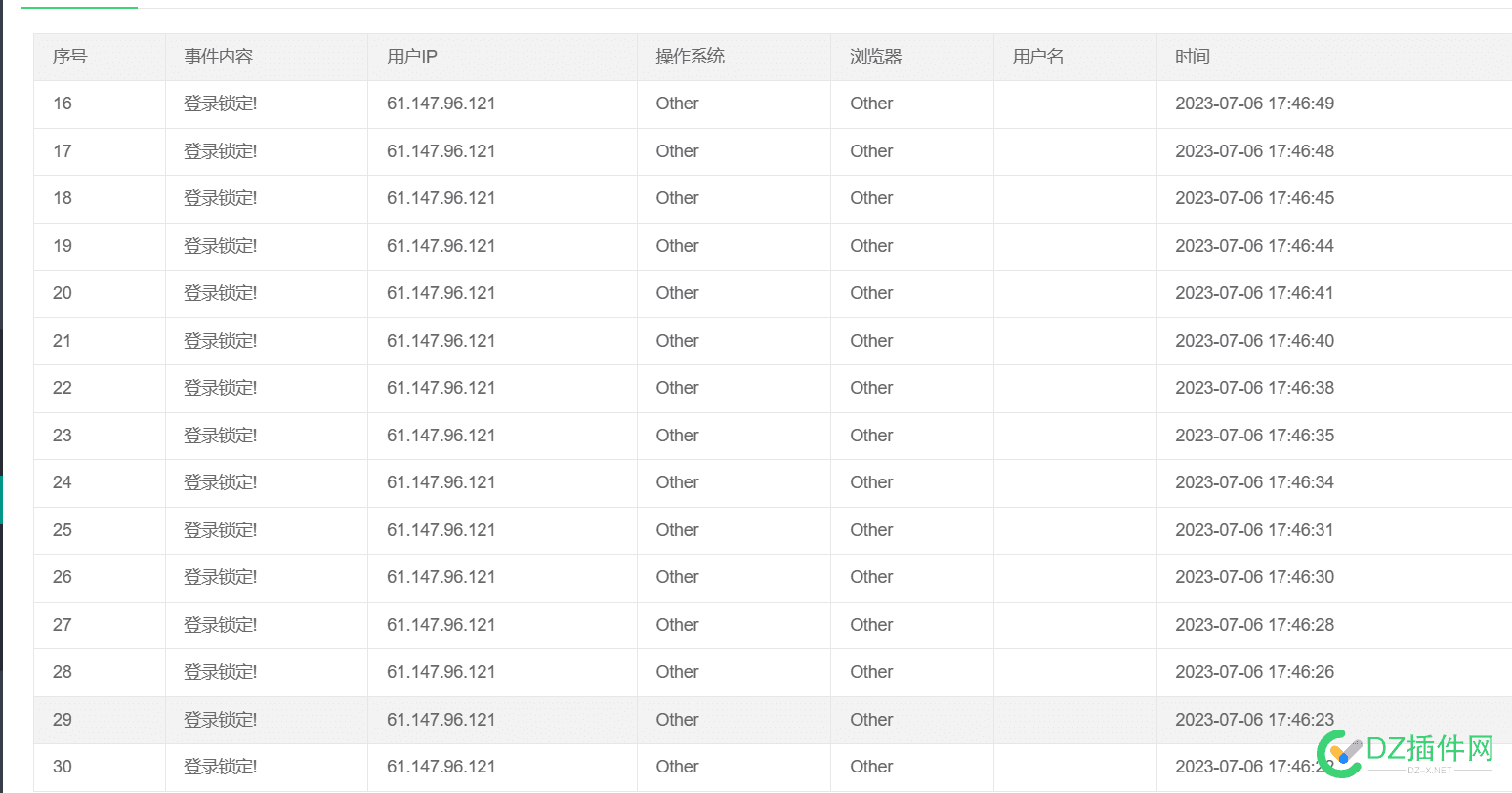Click the DZ插件网 watermark logo icon

click(x=1339, y=753)
